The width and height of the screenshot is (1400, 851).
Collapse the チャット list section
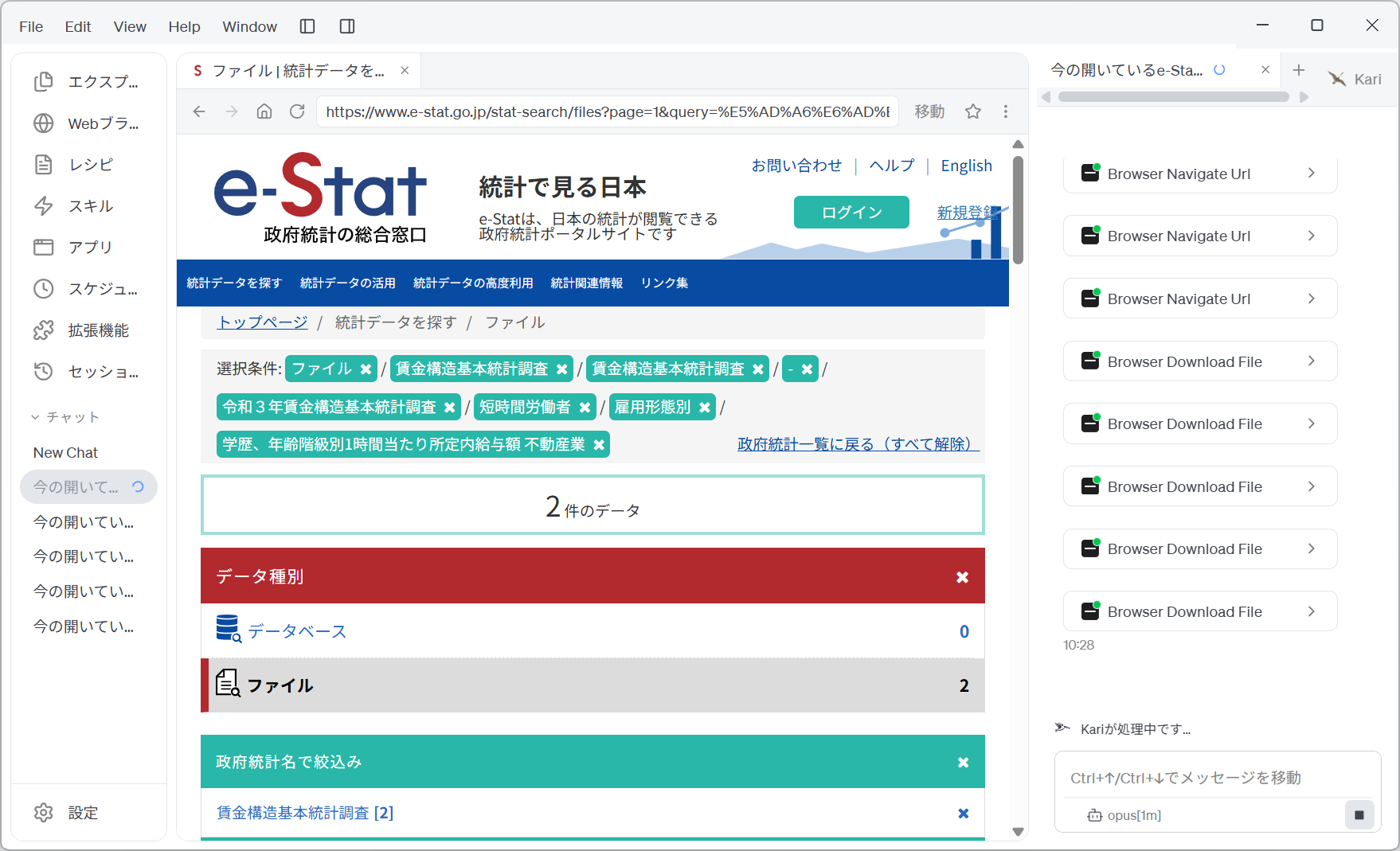[x=35, y=417]
